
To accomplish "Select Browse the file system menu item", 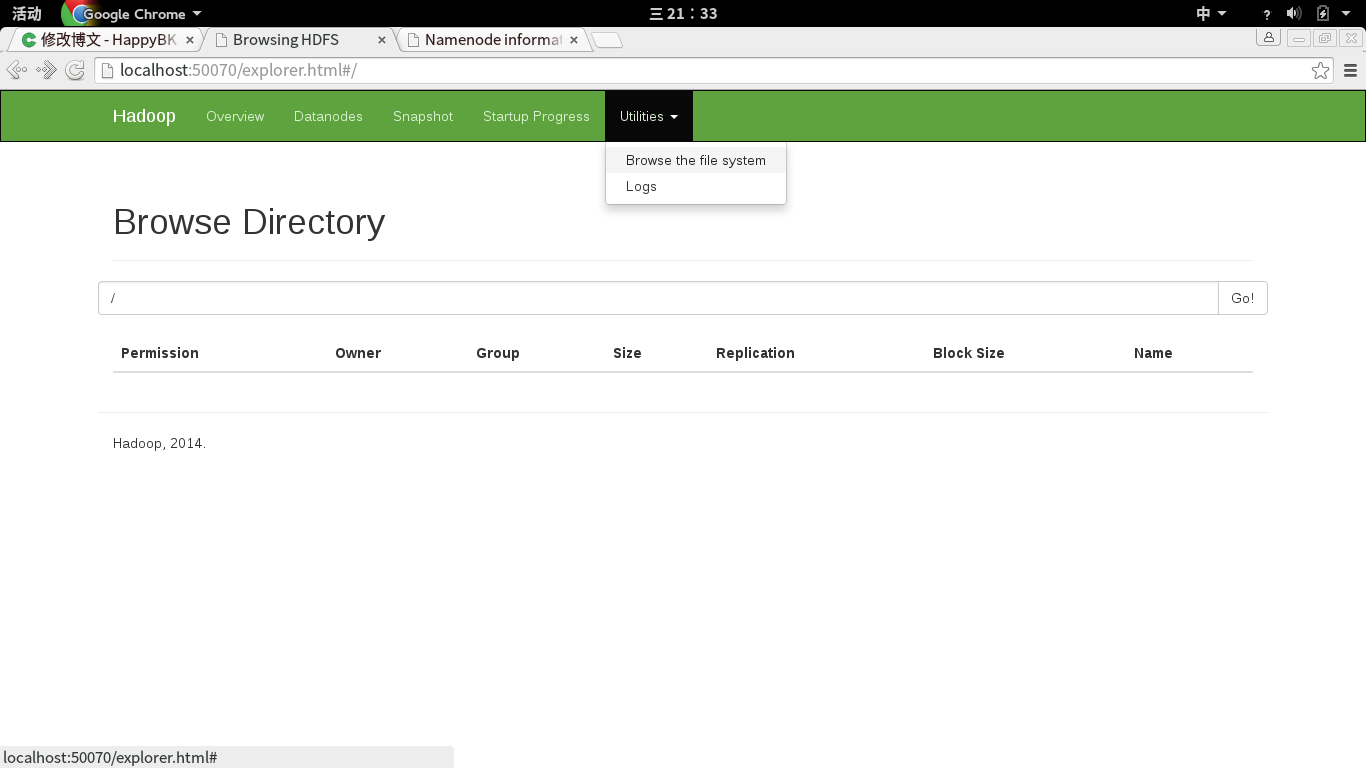I will (696, 160).
